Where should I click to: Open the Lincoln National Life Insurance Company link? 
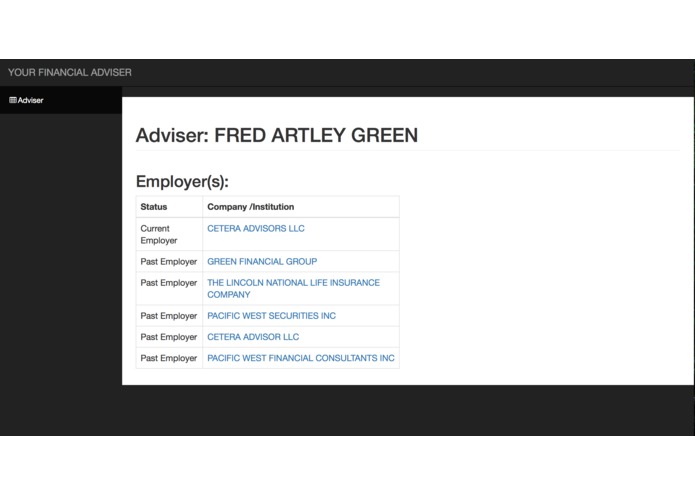pyautogui.click(x=293, y=288)
